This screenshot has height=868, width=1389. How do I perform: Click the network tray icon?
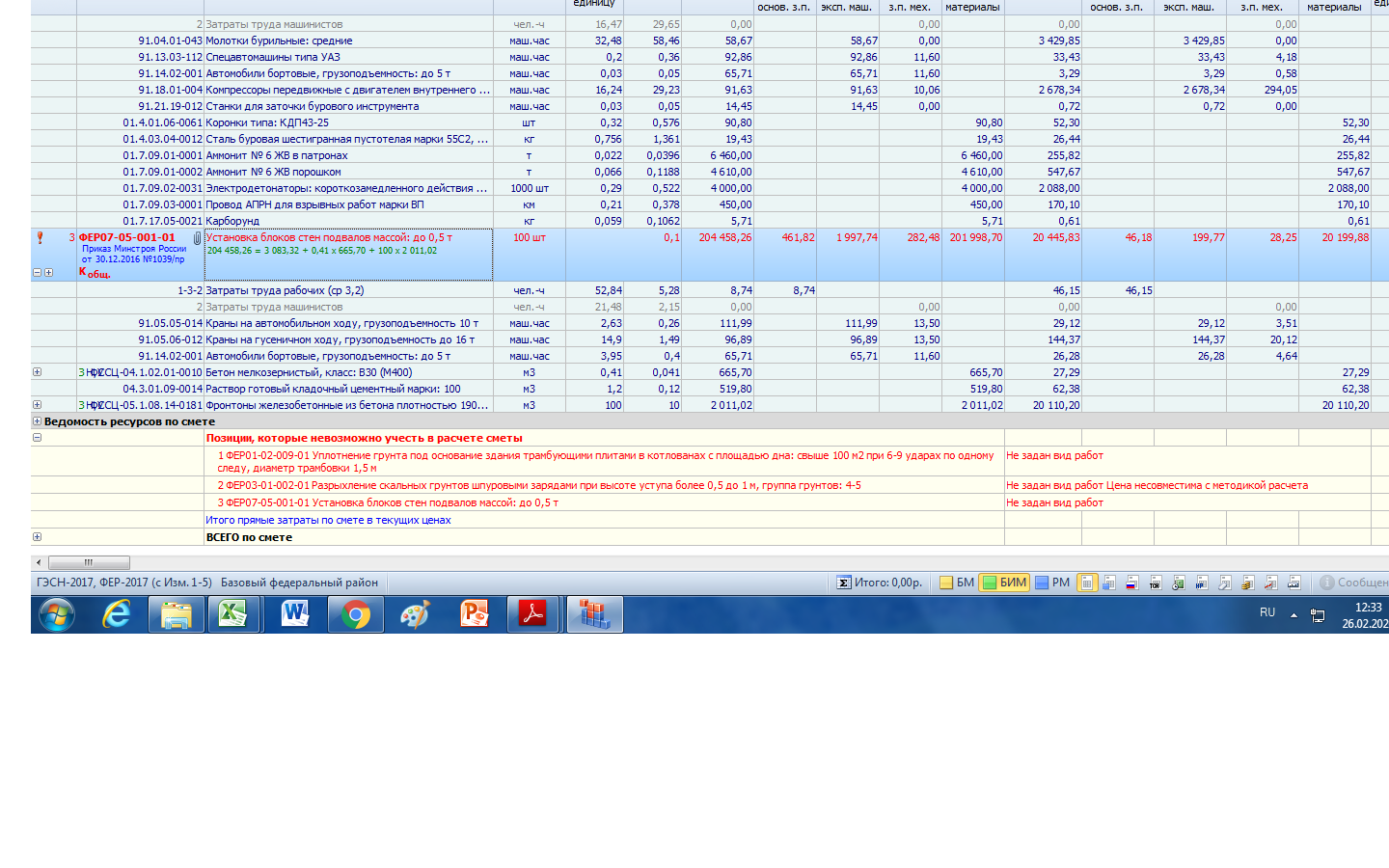pos(1318,615)
